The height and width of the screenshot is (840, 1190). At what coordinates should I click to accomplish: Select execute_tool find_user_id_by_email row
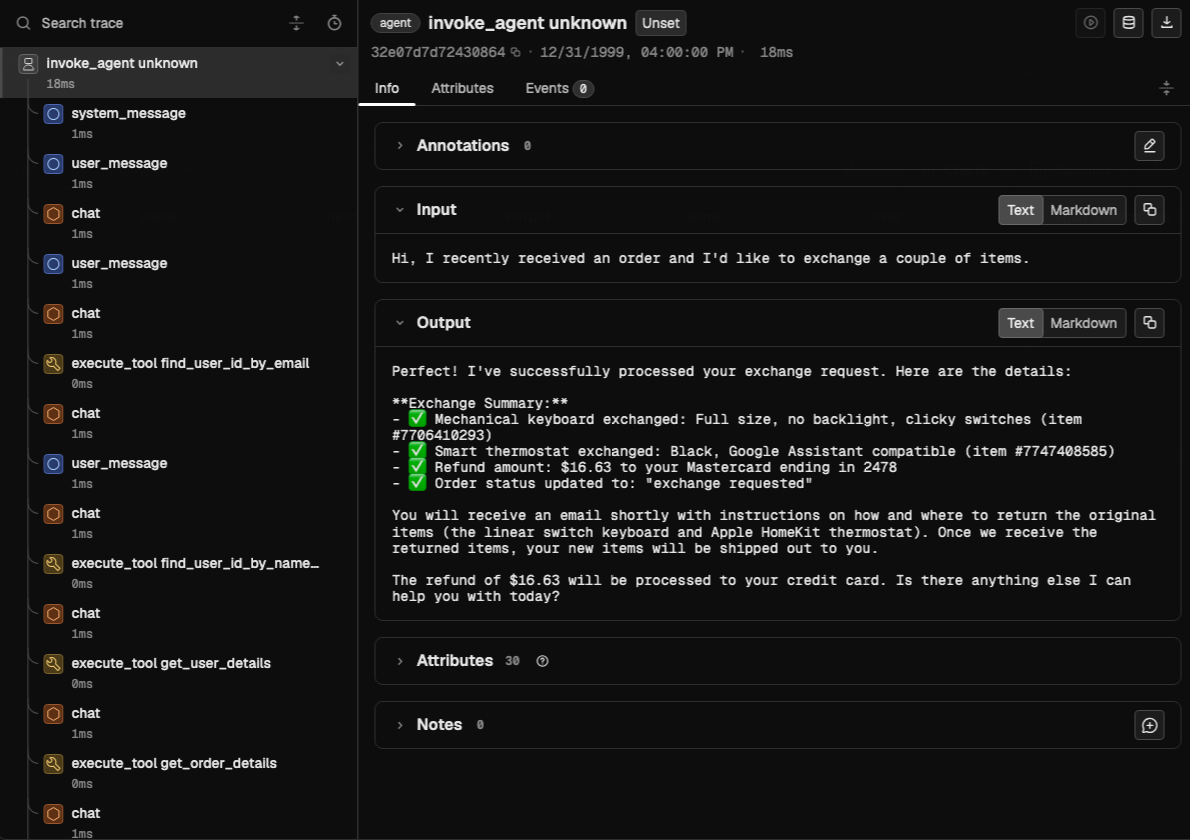(179, 373)
